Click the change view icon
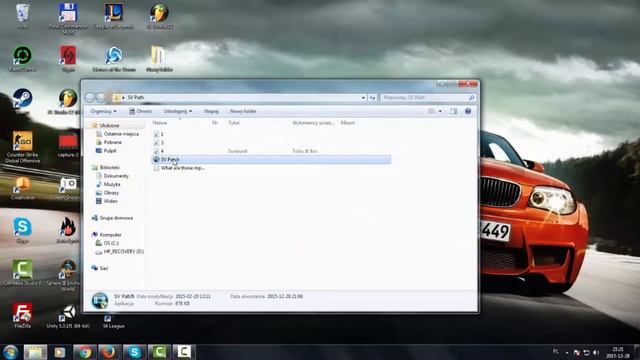The image size is (640, 360). 431,111
